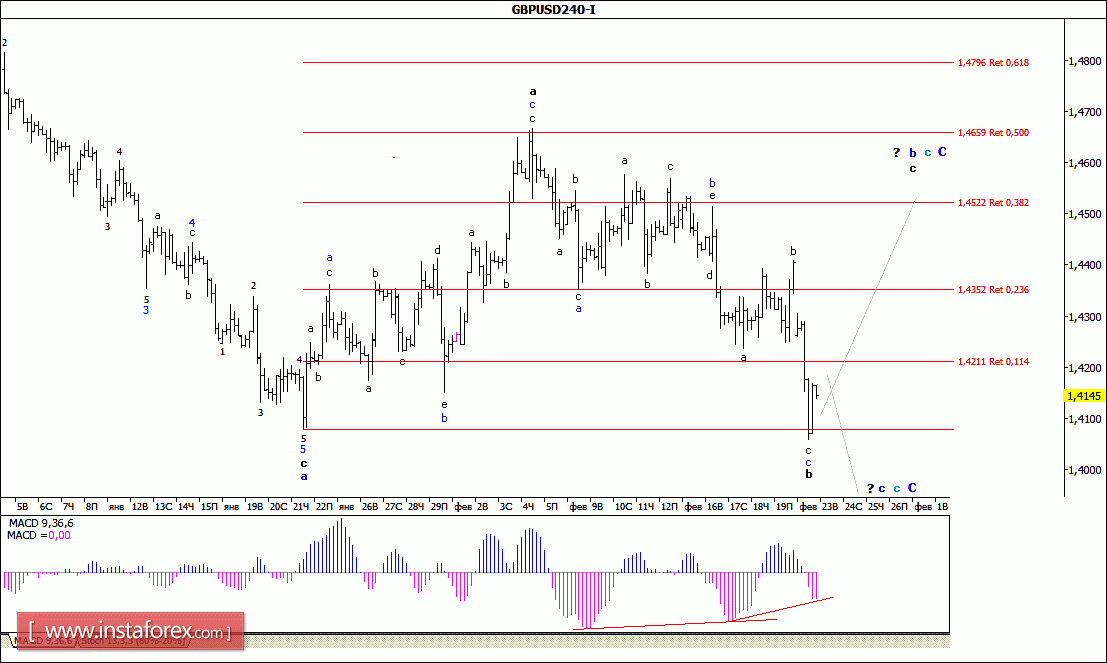This screenshot has height=663, width=1107.
Task: Click the 1,4600 price axis label
Action: (x=1084, y=163)
